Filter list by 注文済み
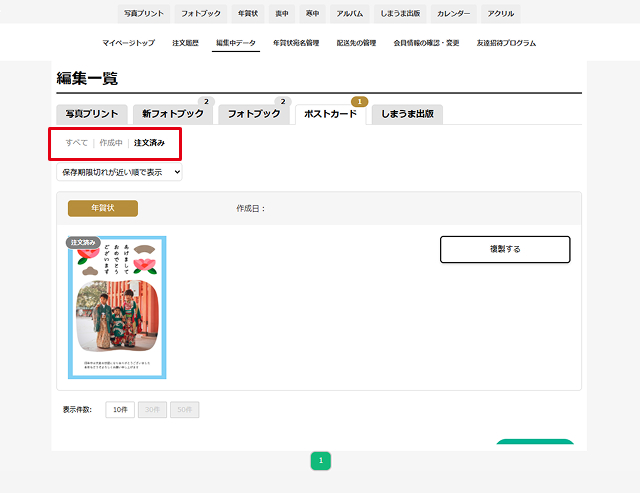The height and width of the screenshot is (493, 640). (149, 143)
